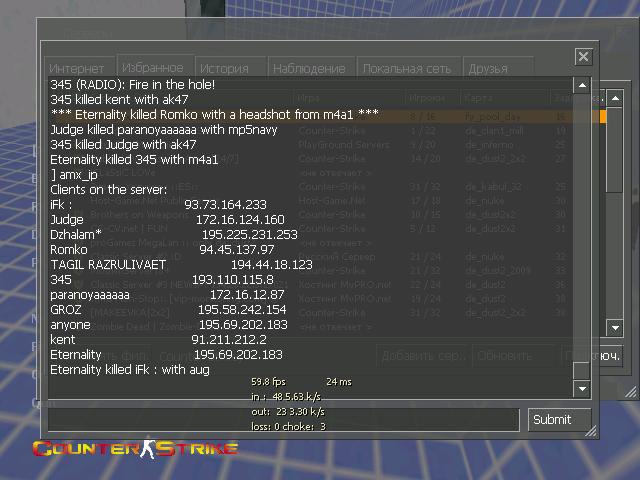
Task: Click 'Judge killed paranoyaaaaaa with mp5navy' line
Action: 164,130
